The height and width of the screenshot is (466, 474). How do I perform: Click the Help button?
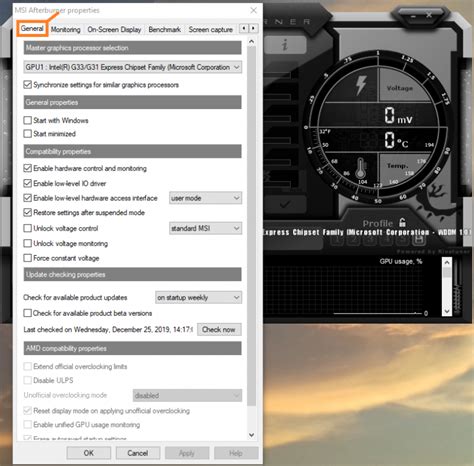tap(236, 453)
